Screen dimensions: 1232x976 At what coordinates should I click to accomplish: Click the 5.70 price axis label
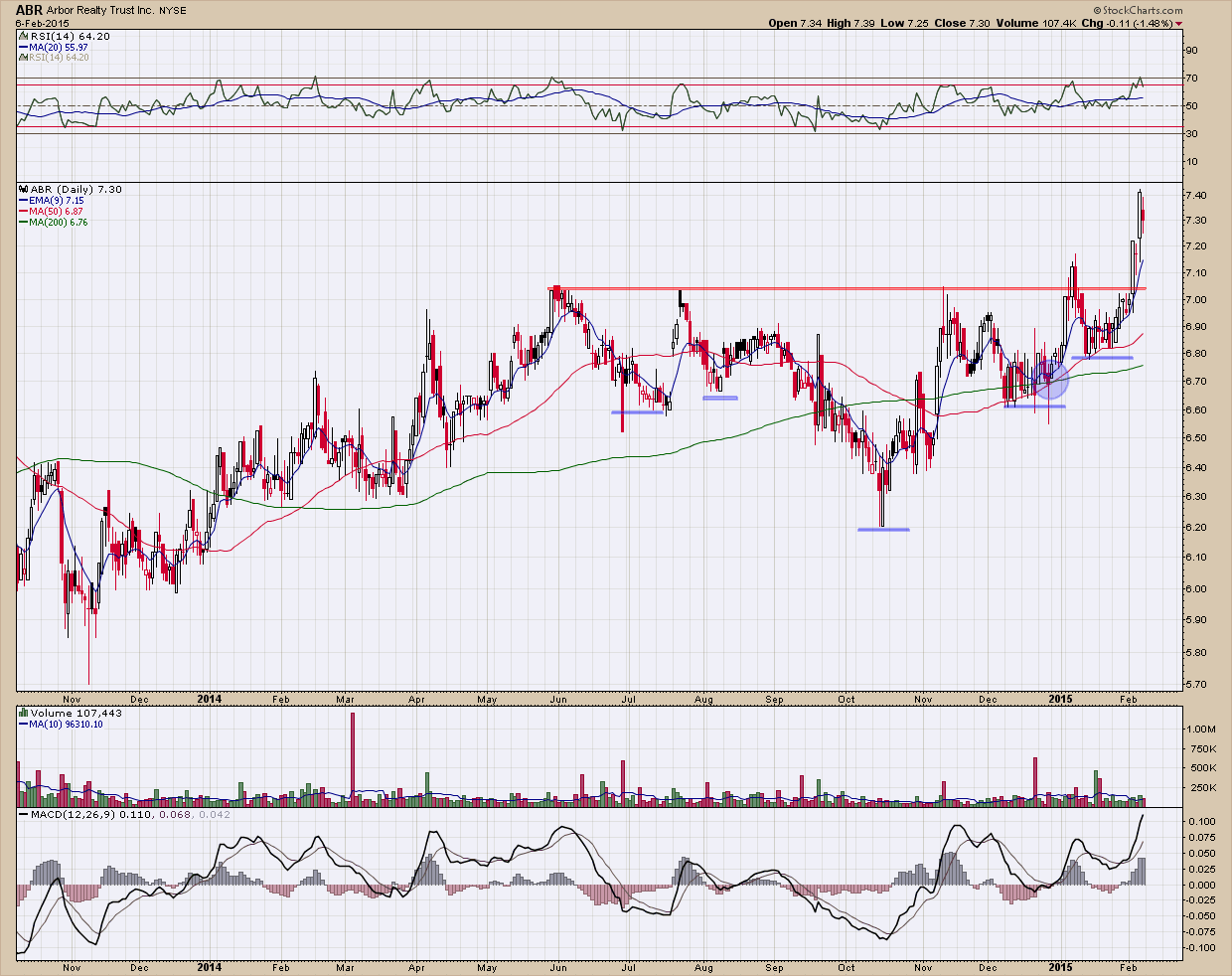1196,685
